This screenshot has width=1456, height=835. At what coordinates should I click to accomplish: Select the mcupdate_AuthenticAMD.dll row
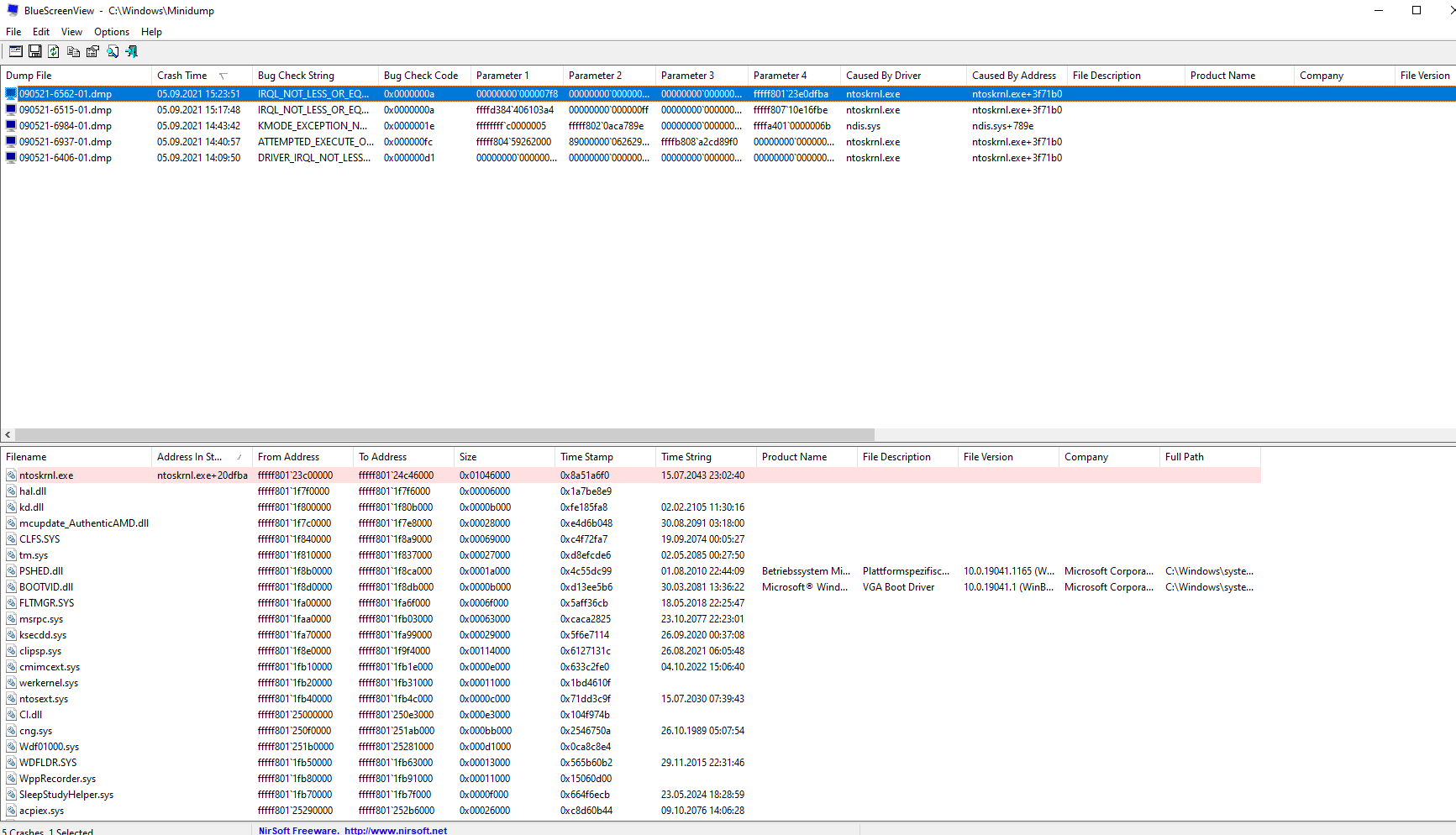(x=630, y=523)
